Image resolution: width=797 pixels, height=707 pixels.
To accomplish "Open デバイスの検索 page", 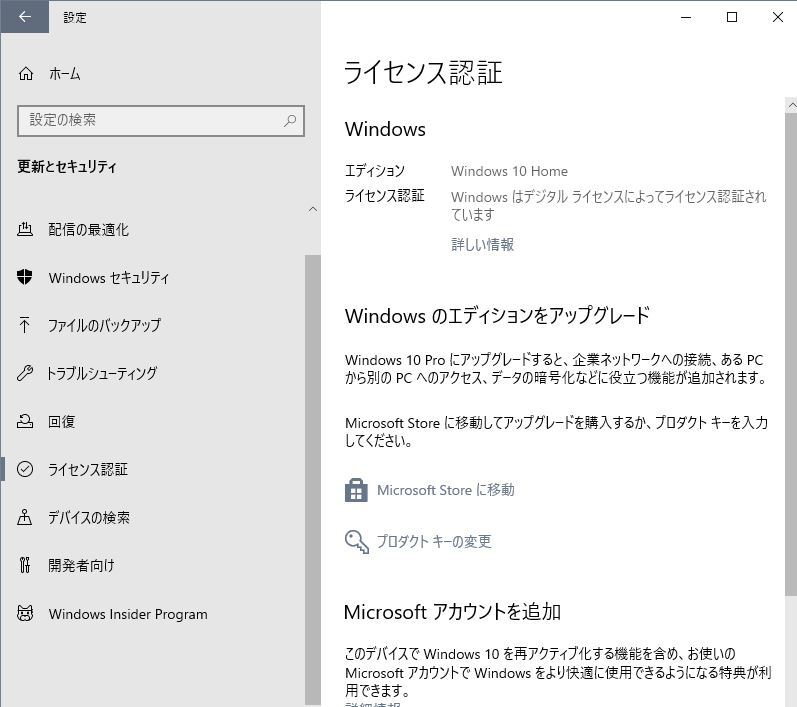I will 89,517.
